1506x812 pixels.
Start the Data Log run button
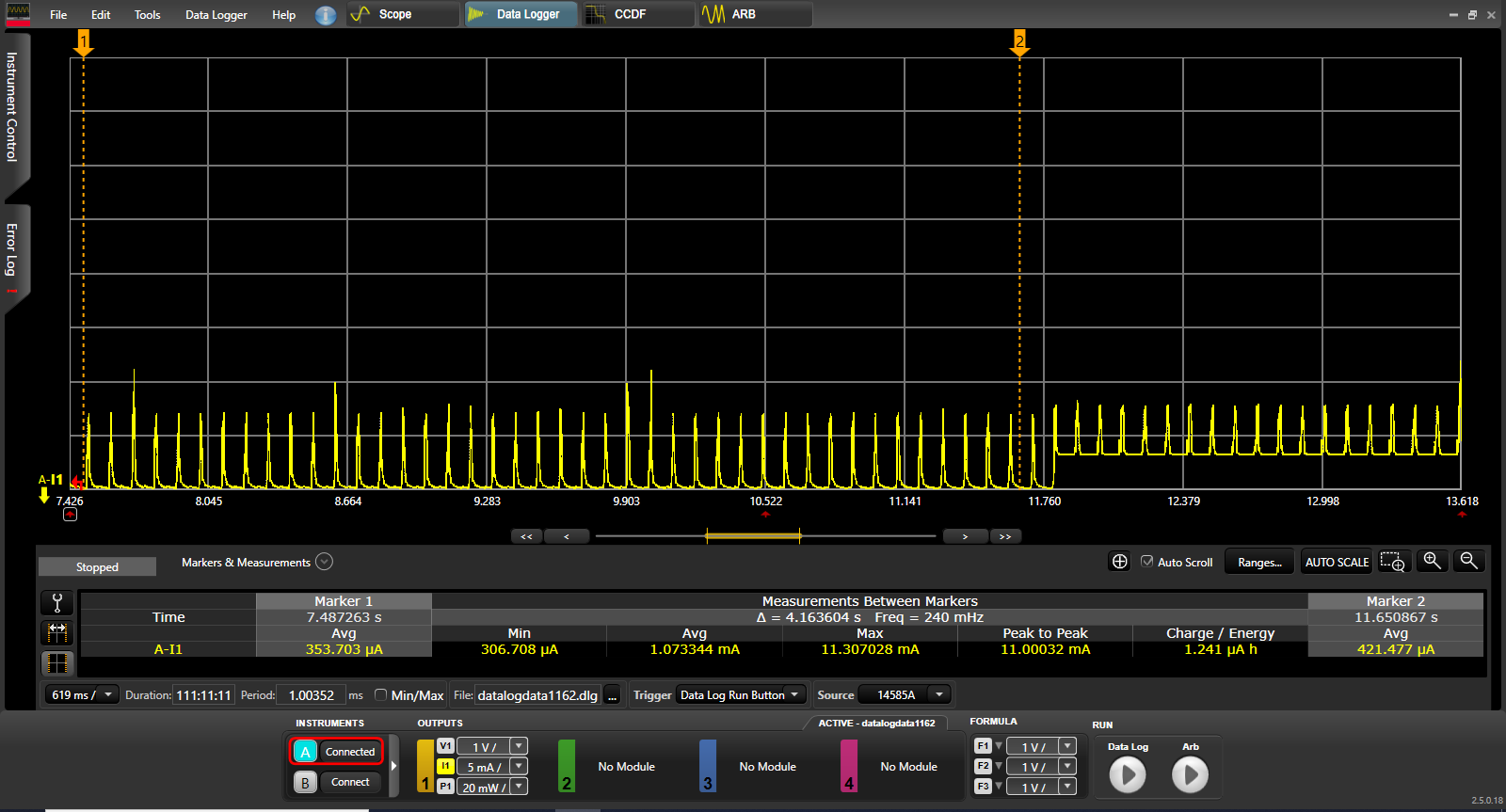(x=1128, y=774)
